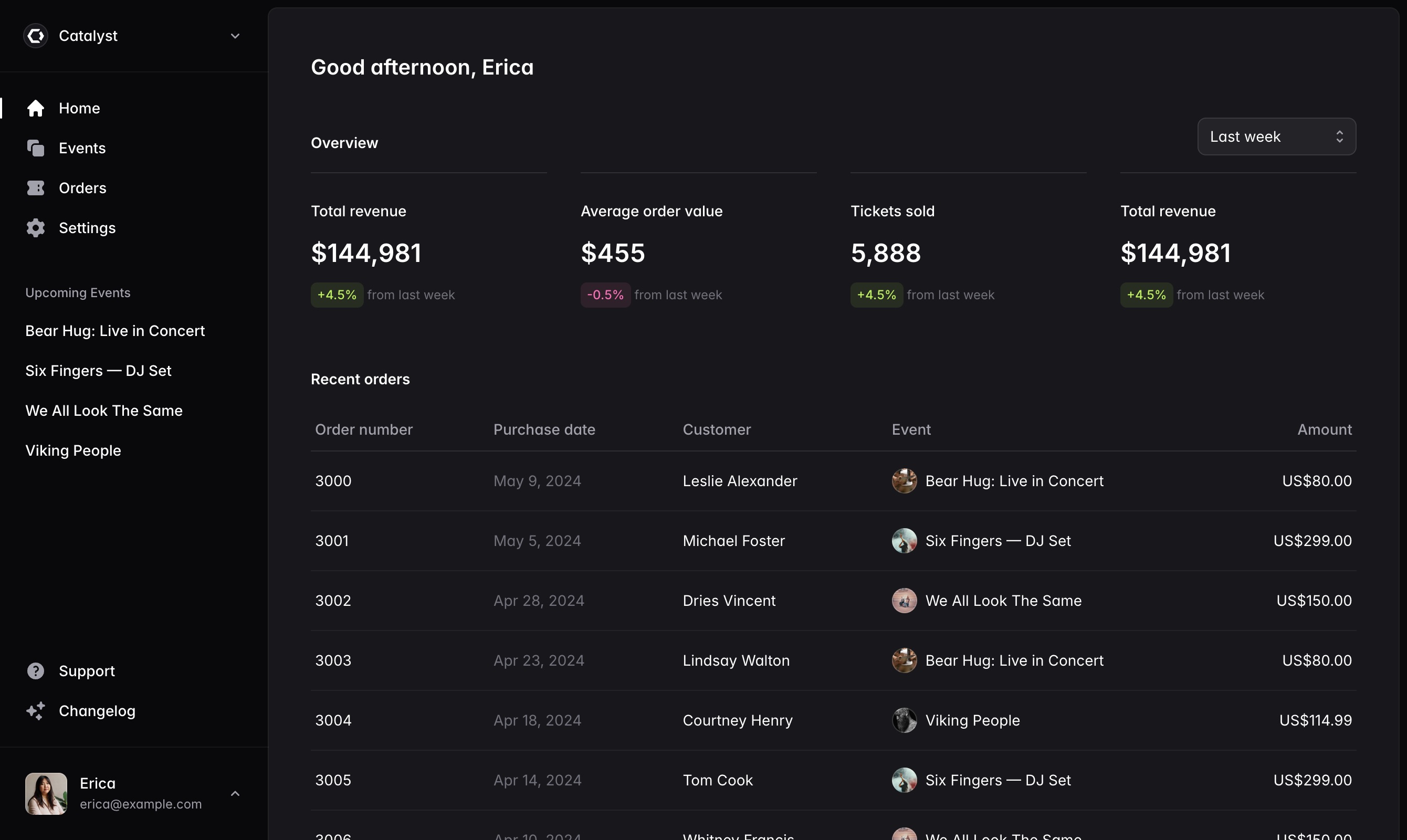This screenshot has height=840, width=1407.
Task: Expand Erica's account menu chevron
Action: (235, 794)
